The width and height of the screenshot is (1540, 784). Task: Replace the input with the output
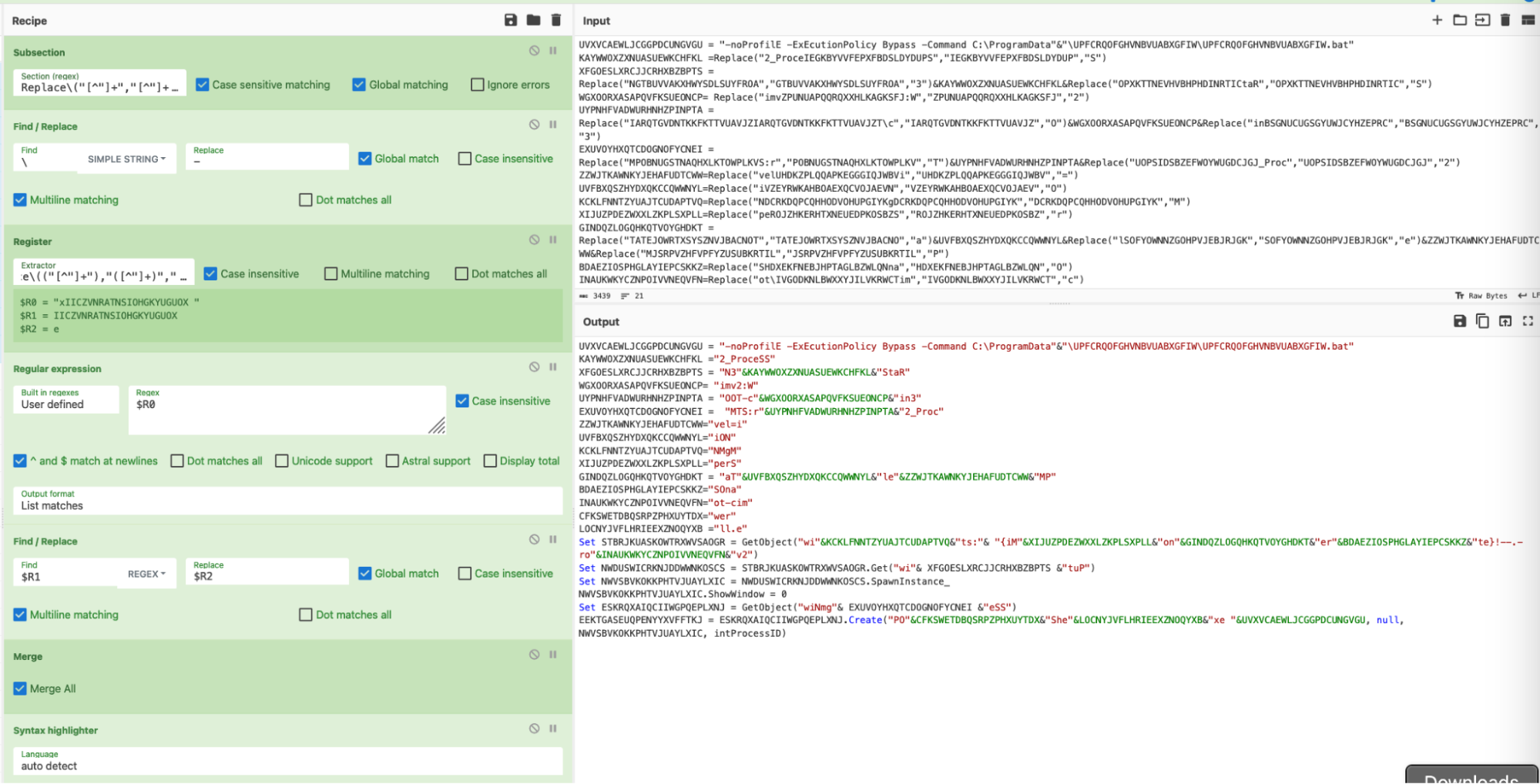point(1505,321)
